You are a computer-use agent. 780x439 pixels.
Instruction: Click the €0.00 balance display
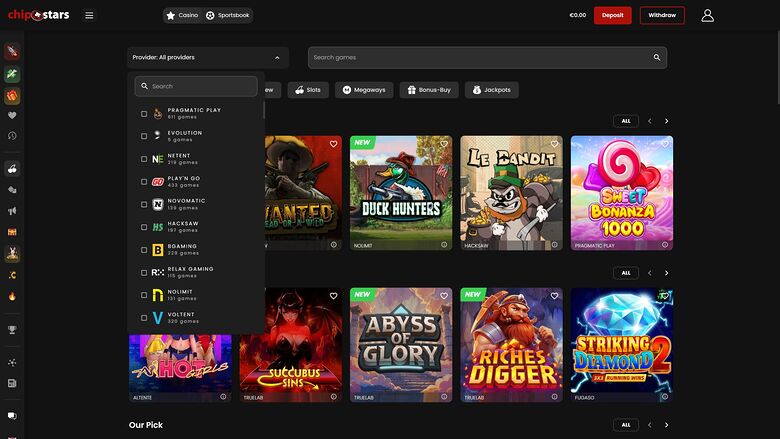(x=578, y=15)
